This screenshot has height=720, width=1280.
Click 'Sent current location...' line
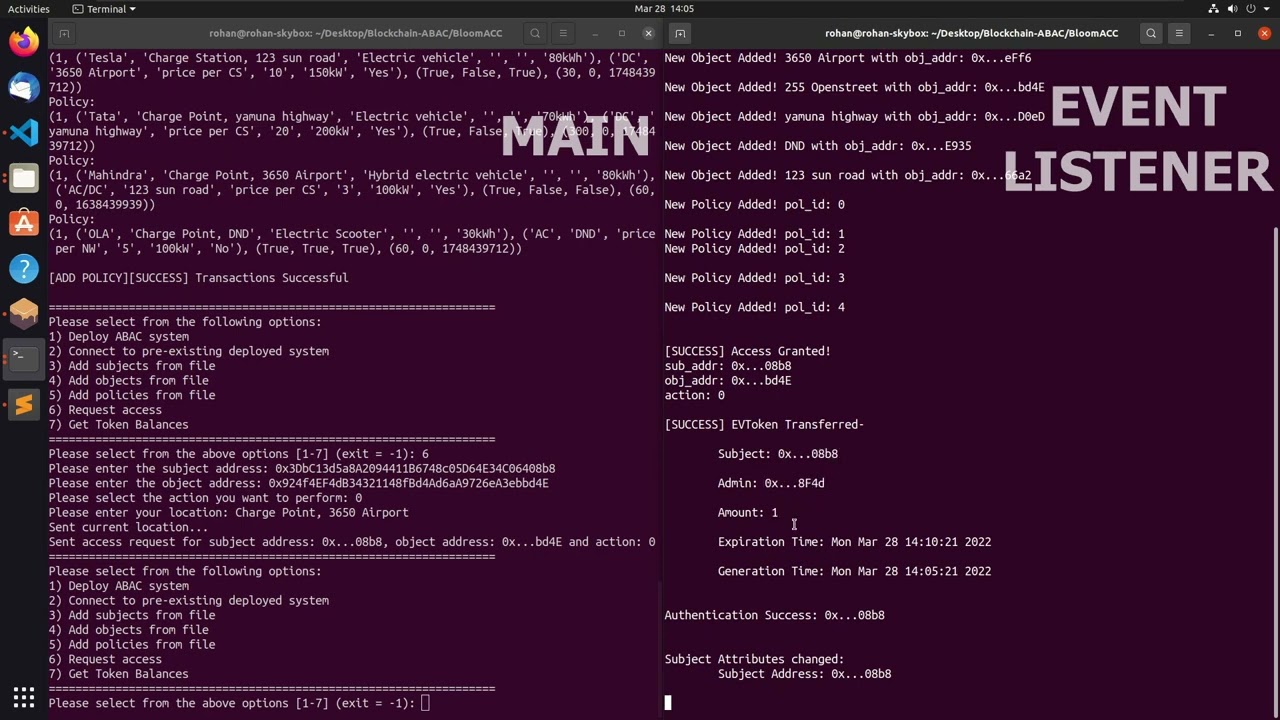(128, 527)
